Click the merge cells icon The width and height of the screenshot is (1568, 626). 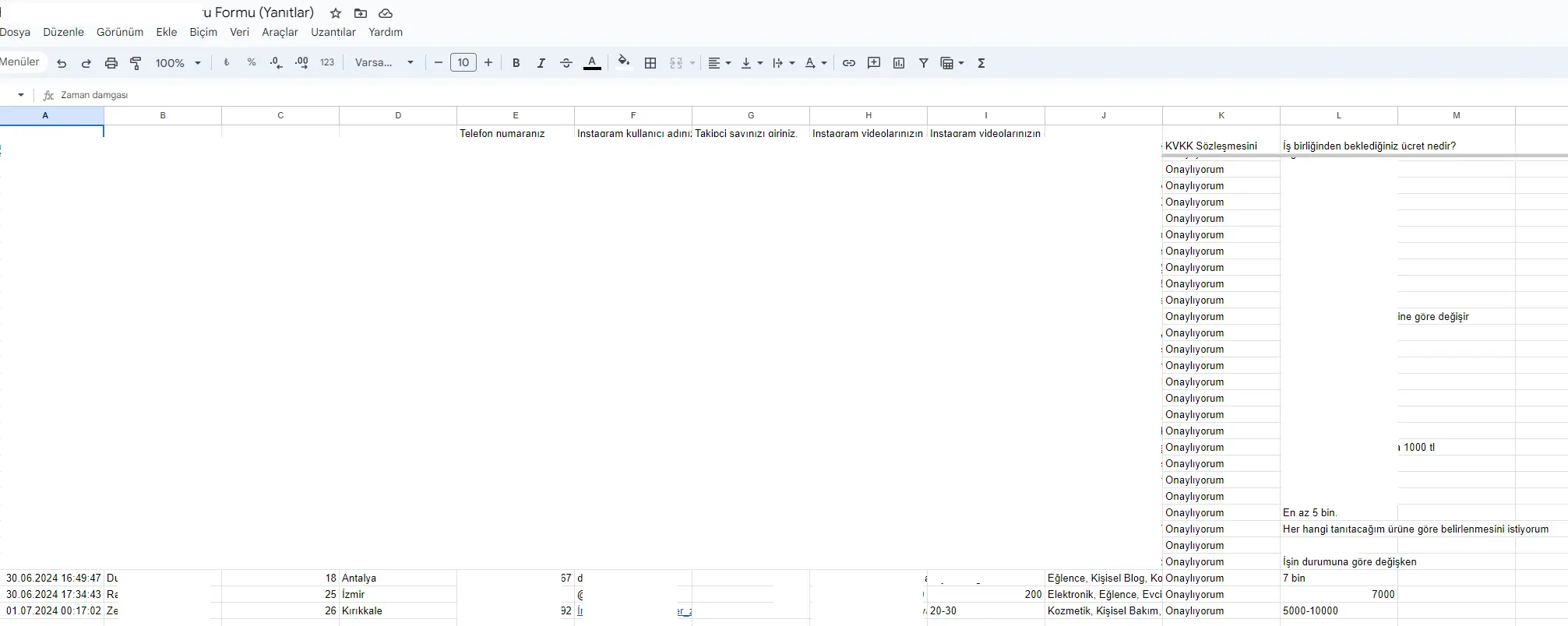pyautogui.click(x=676, y=63)
